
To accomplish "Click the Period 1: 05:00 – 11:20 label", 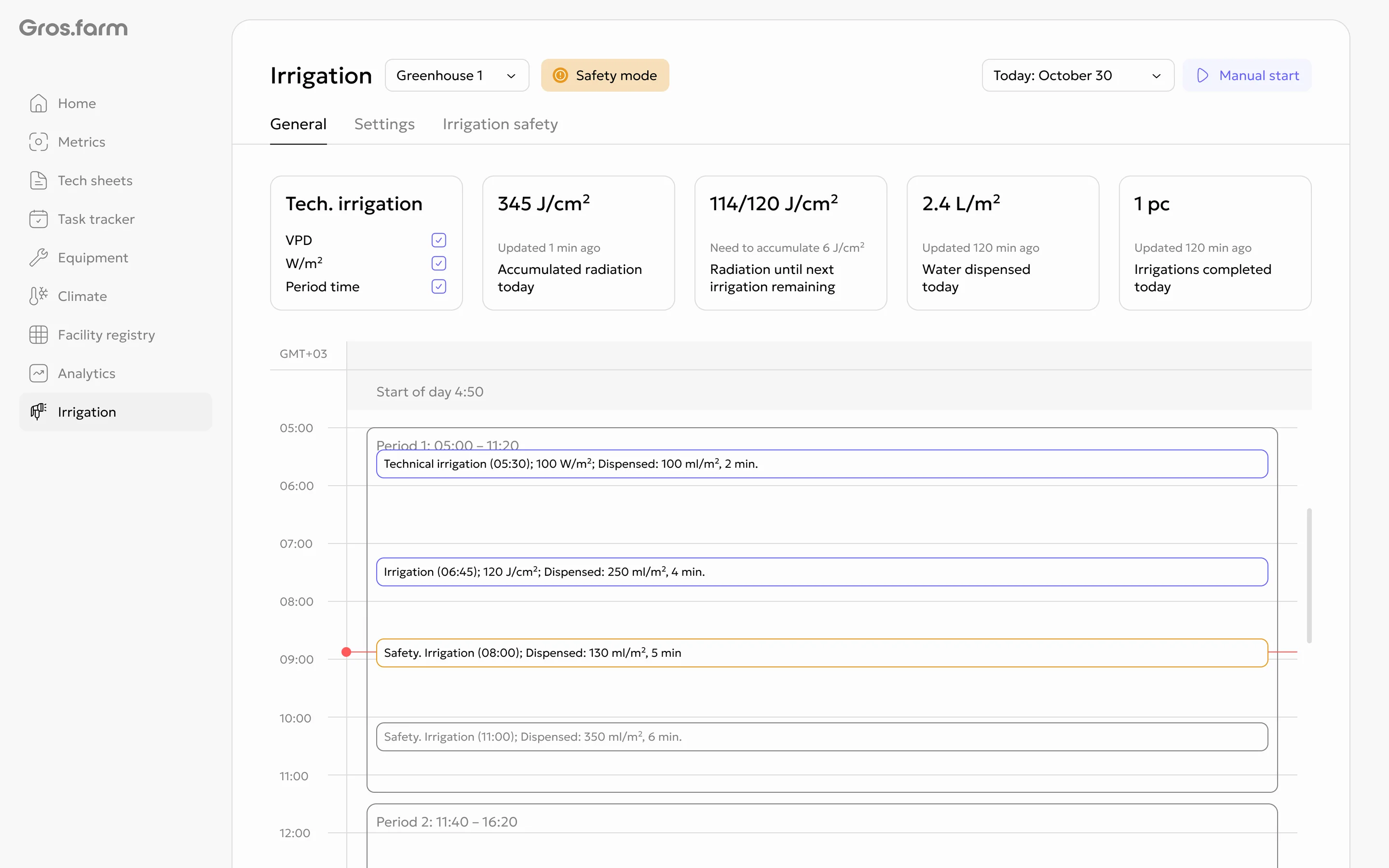I will [x=448, y=444].
